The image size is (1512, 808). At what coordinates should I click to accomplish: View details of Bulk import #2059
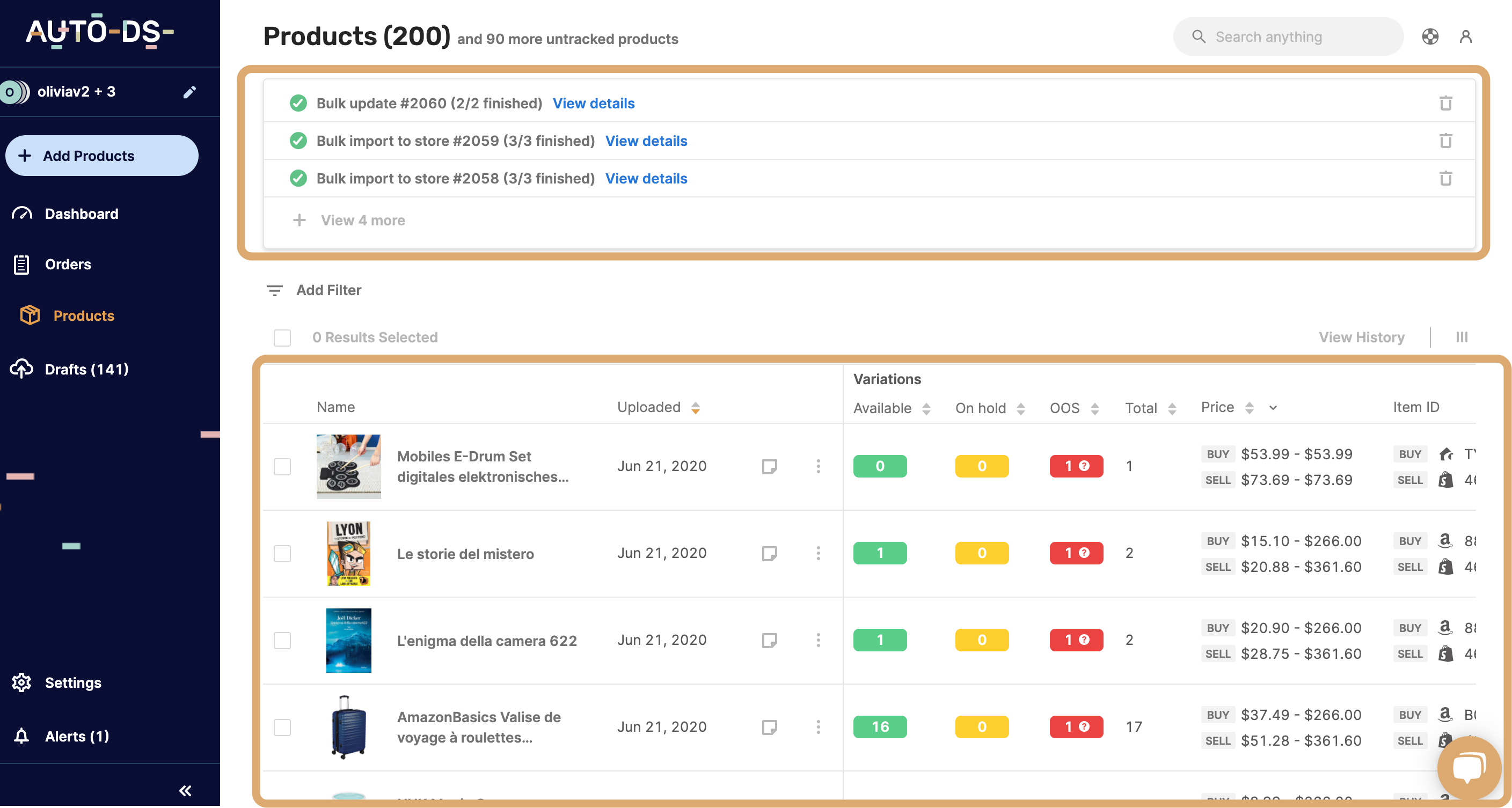point(646,141)
